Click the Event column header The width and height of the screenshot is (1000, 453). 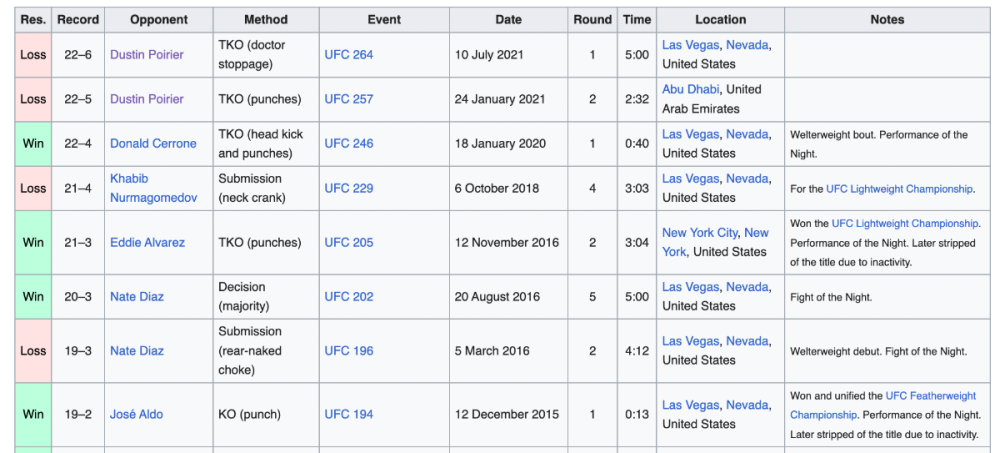(384, 20)
